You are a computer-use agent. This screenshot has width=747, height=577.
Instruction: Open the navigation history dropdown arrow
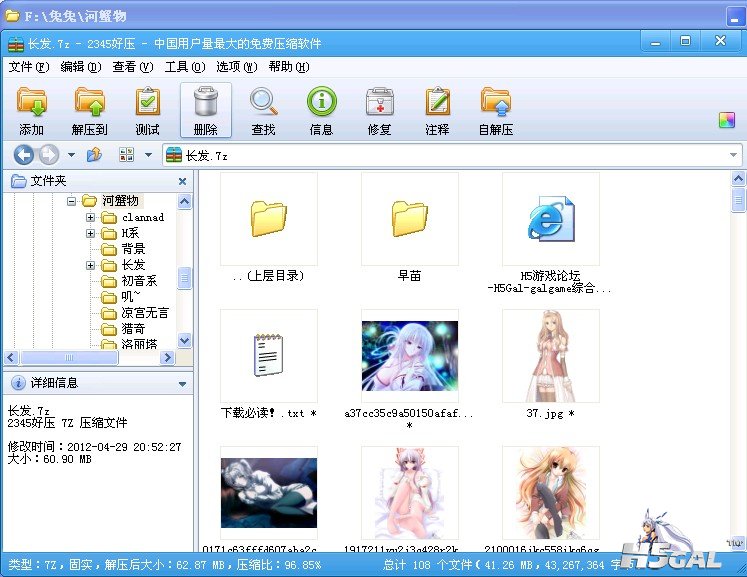coord(71,155)
